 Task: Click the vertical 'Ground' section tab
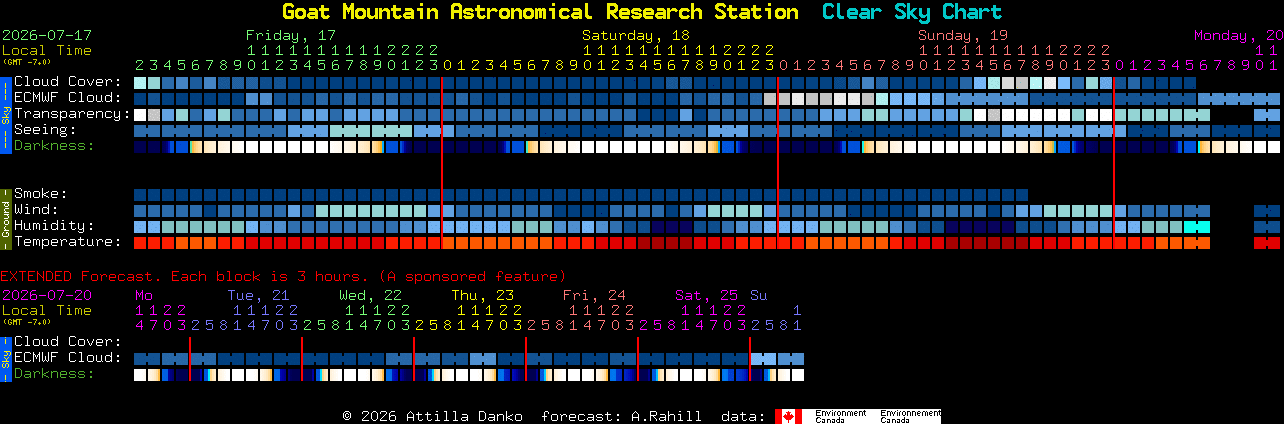[5, 218]
